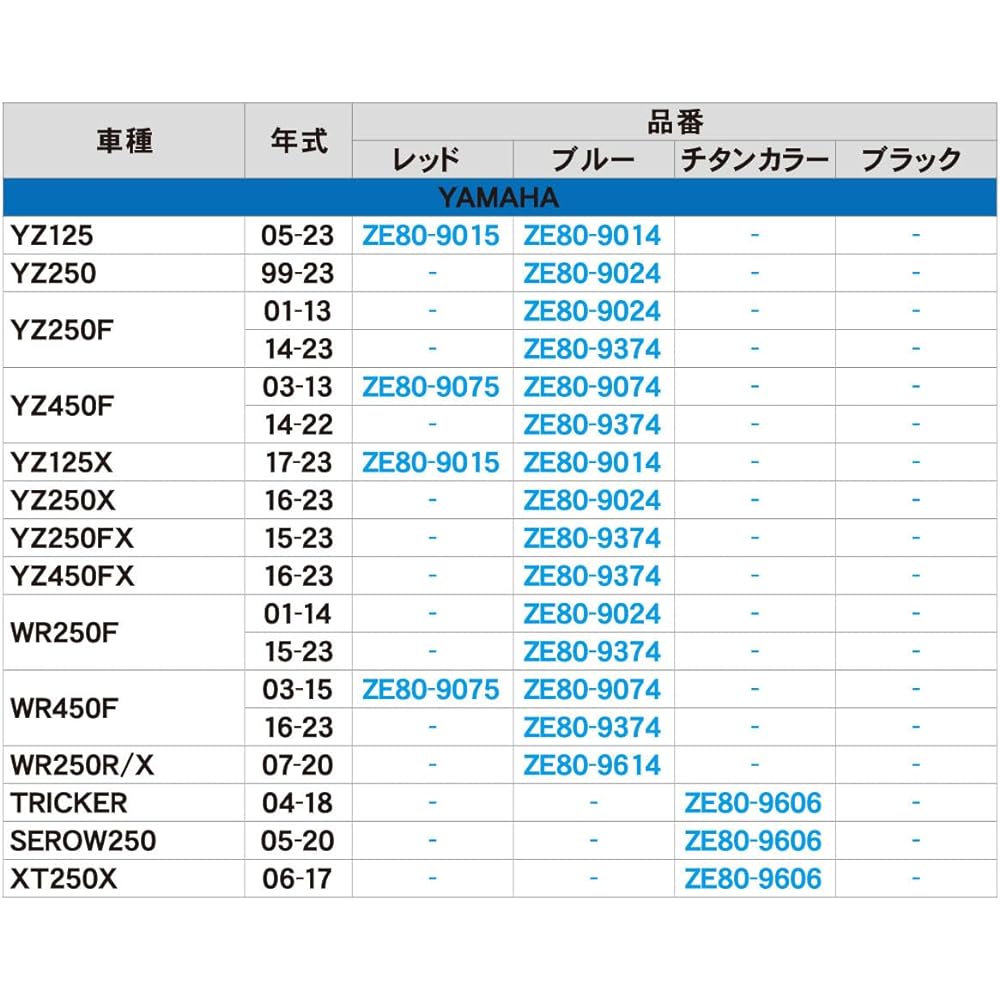Select the WR250F model cell

(124, 633)
